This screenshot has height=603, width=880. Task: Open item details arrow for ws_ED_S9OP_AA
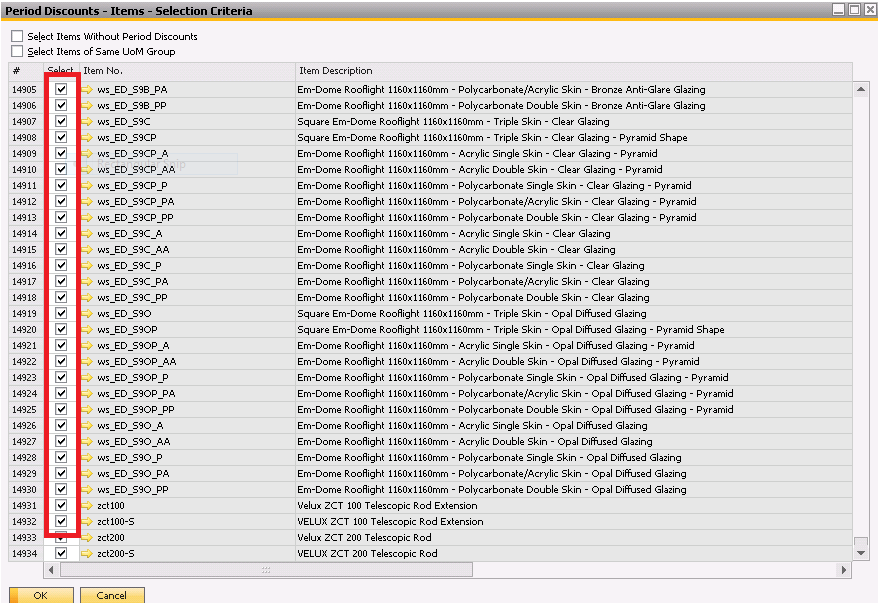(x=87, y=362)
